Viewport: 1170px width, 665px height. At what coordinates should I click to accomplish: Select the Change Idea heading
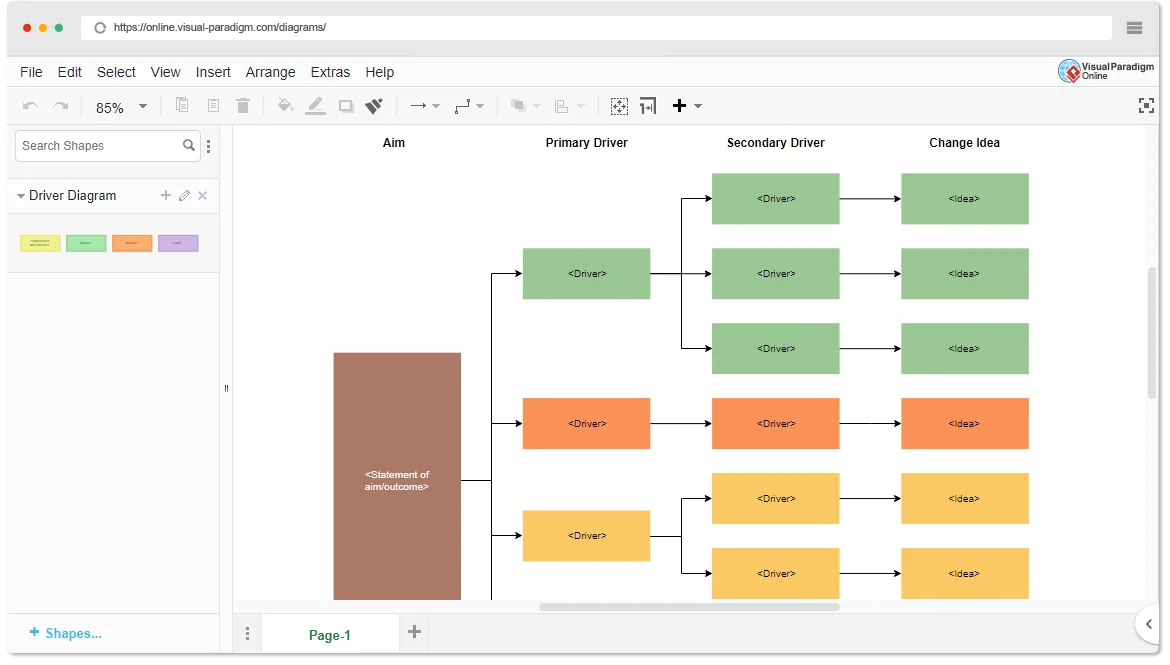point(964,143)
